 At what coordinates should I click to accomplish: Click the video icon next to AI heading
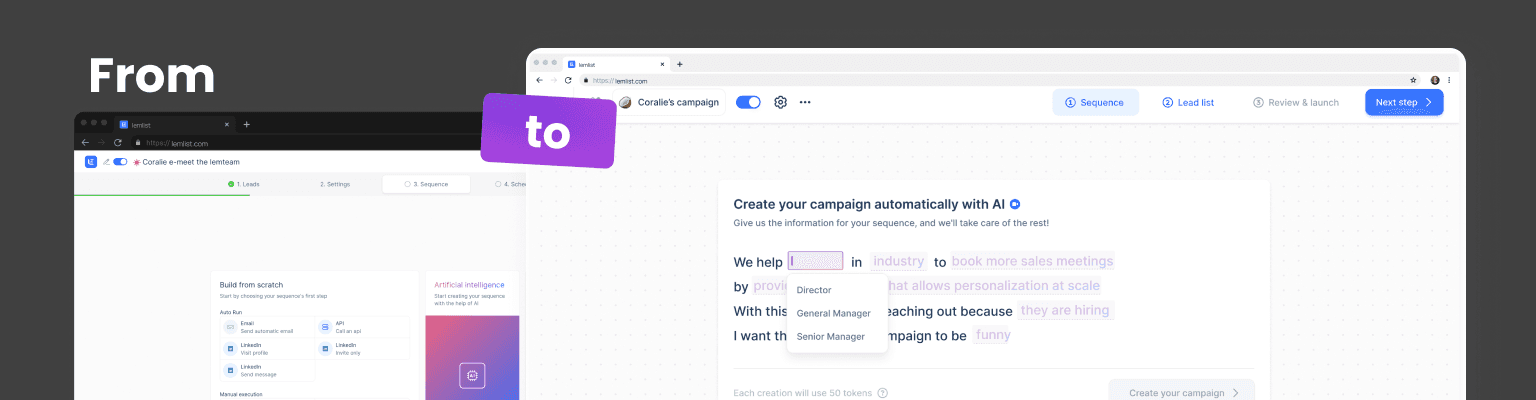(1014, 204)
